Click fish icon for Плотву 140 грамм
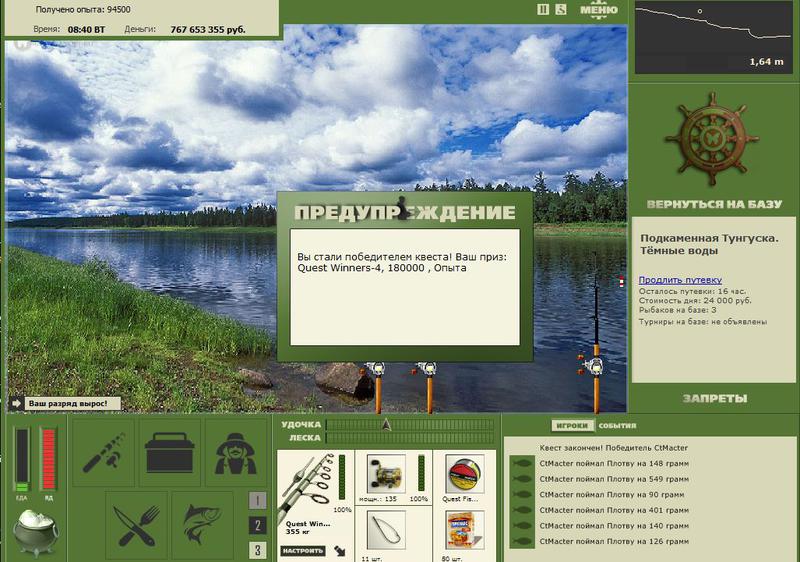The width and height of the screenshot is (800, 562). click(522, 526)
